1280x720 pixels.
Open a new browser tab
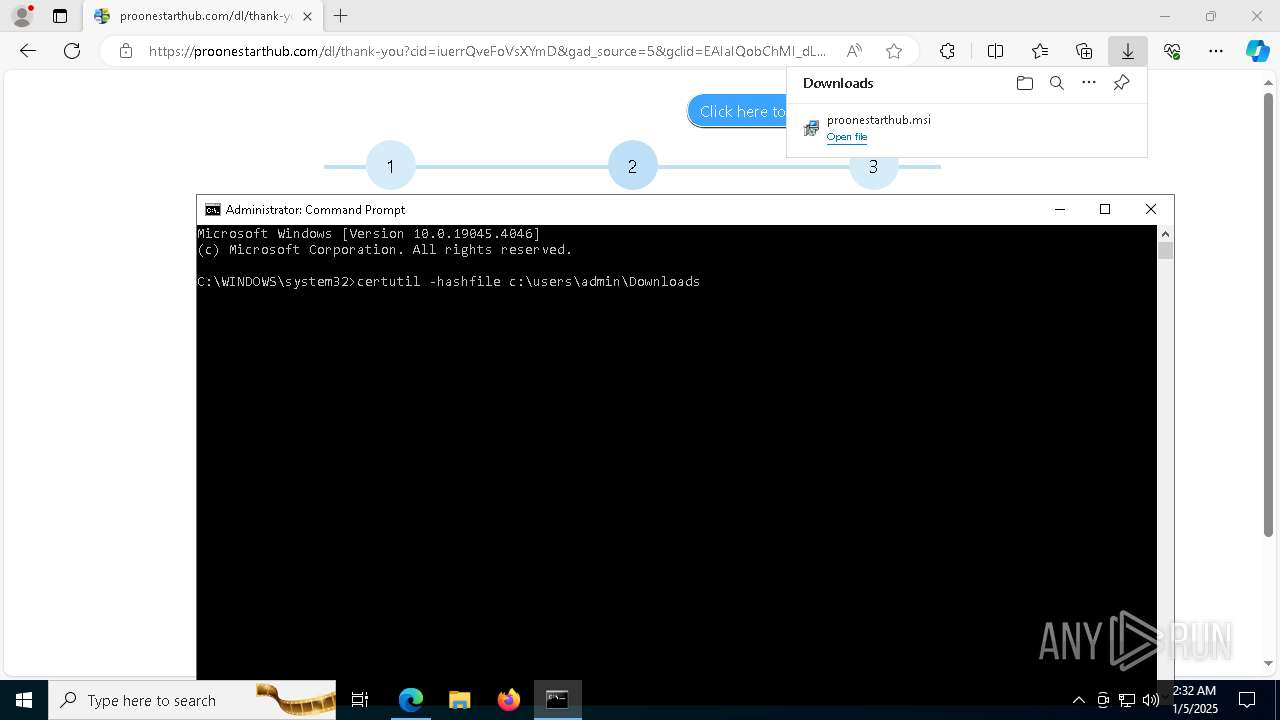341,16
